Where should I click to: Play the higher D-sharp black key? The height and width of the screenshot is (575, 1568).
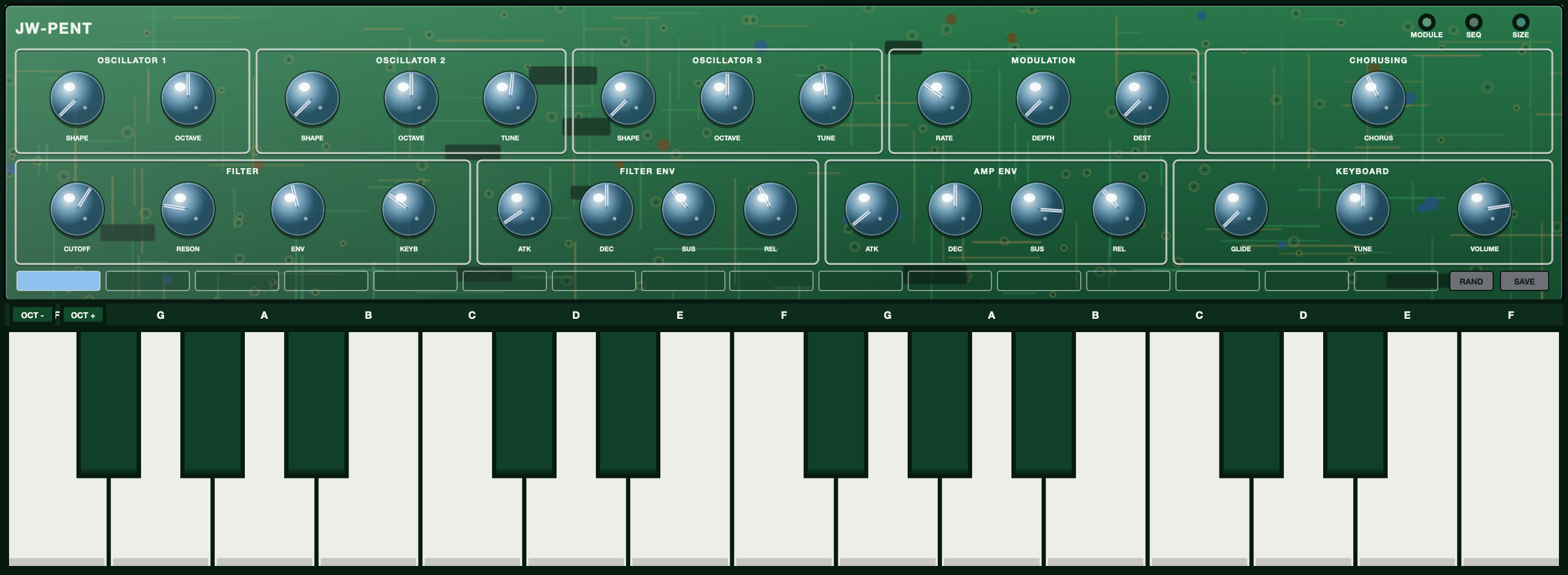[x=1355, y=404]
